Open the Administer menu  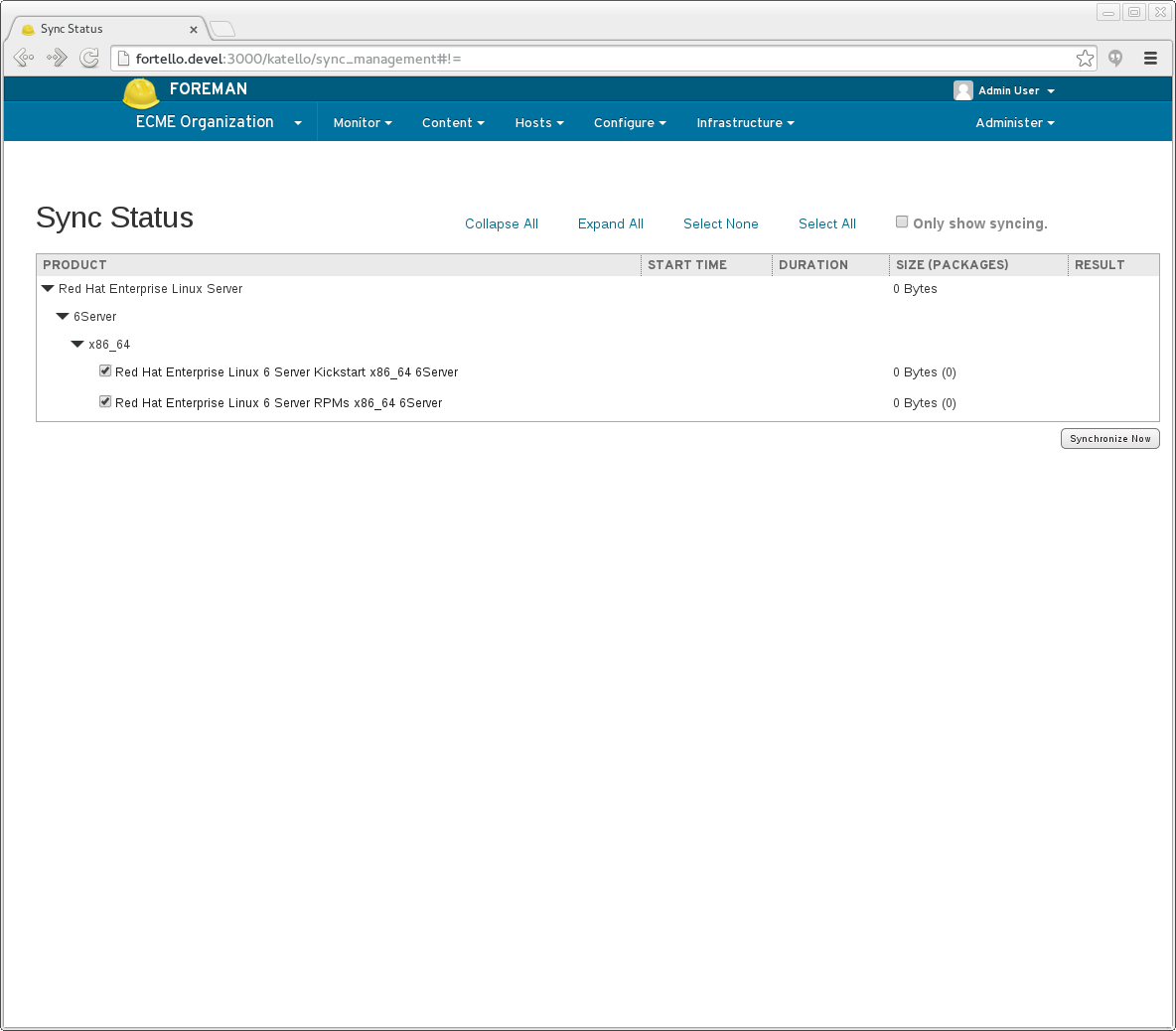[x=1015, y=123]
